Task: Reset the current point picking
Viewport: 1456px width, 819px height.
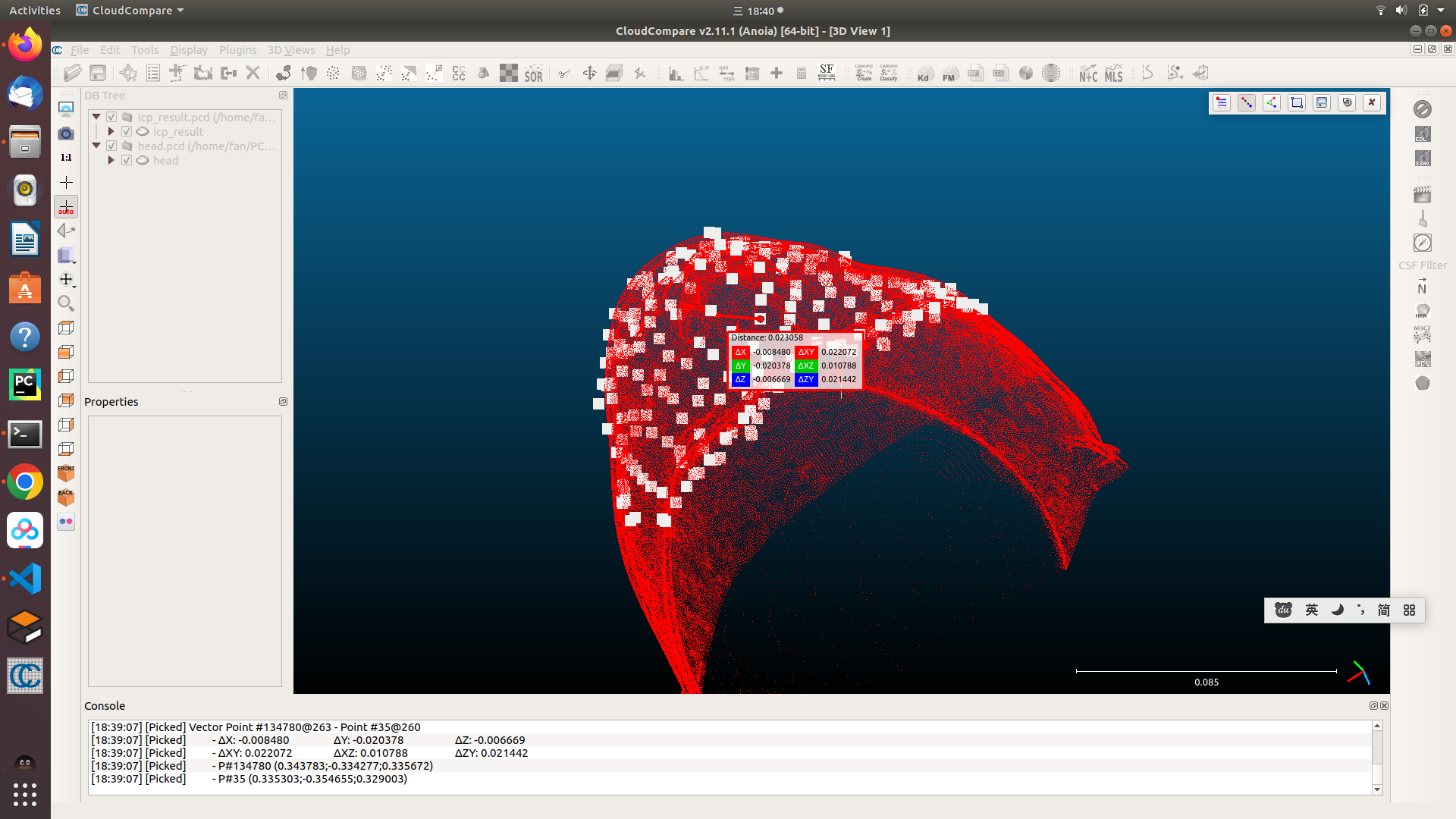Action: point(1347,103)
